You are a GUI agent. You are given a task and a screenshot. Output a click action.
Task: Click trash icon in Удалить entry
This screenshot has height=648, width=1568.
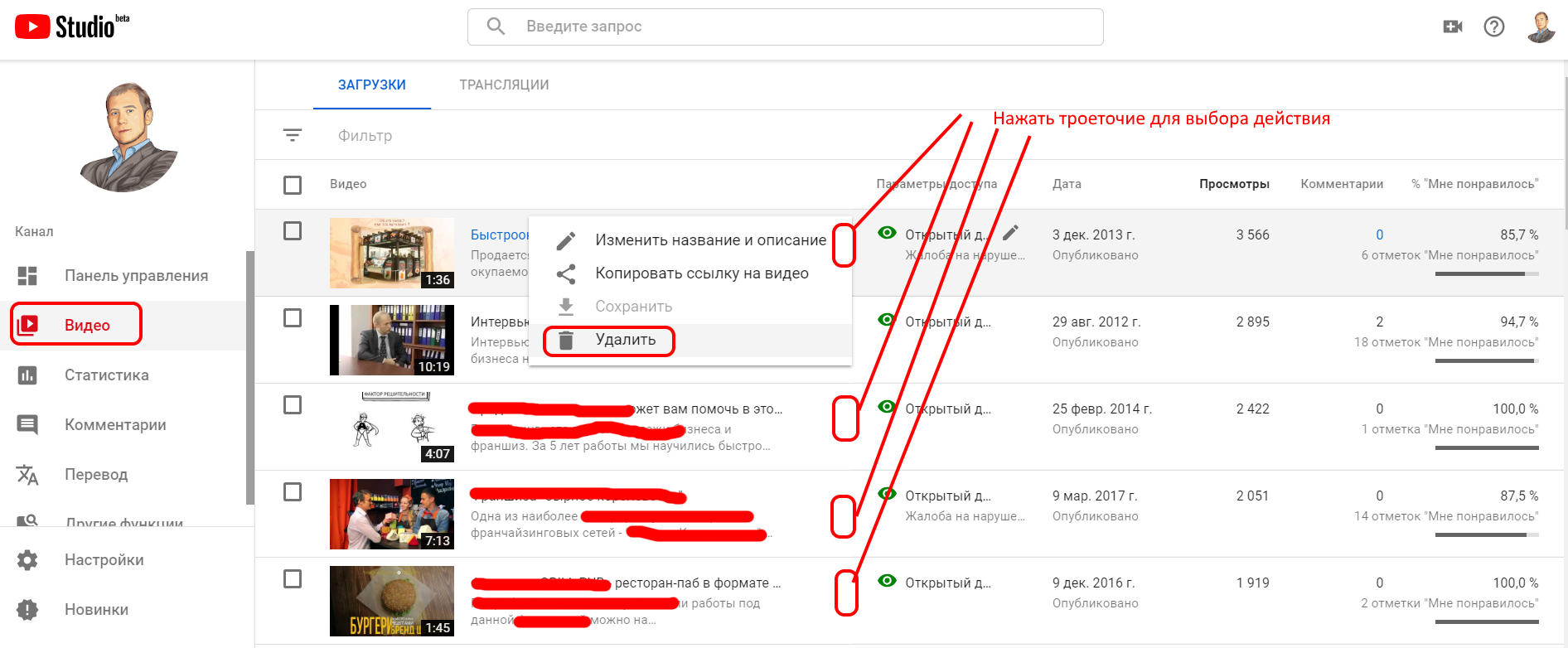[566, 340]
